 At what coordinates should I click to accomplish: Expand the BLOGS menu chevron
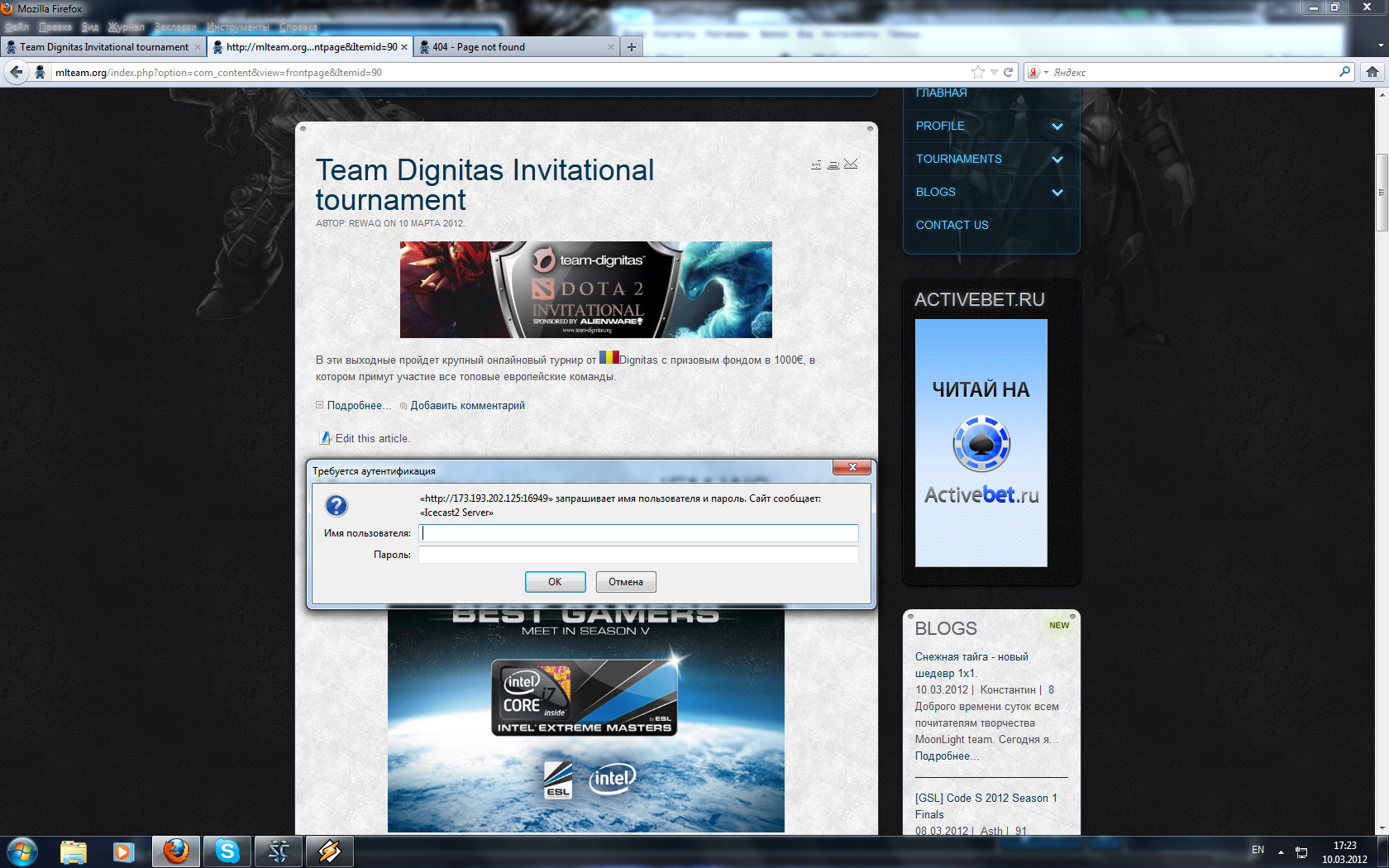(1057, 193)
